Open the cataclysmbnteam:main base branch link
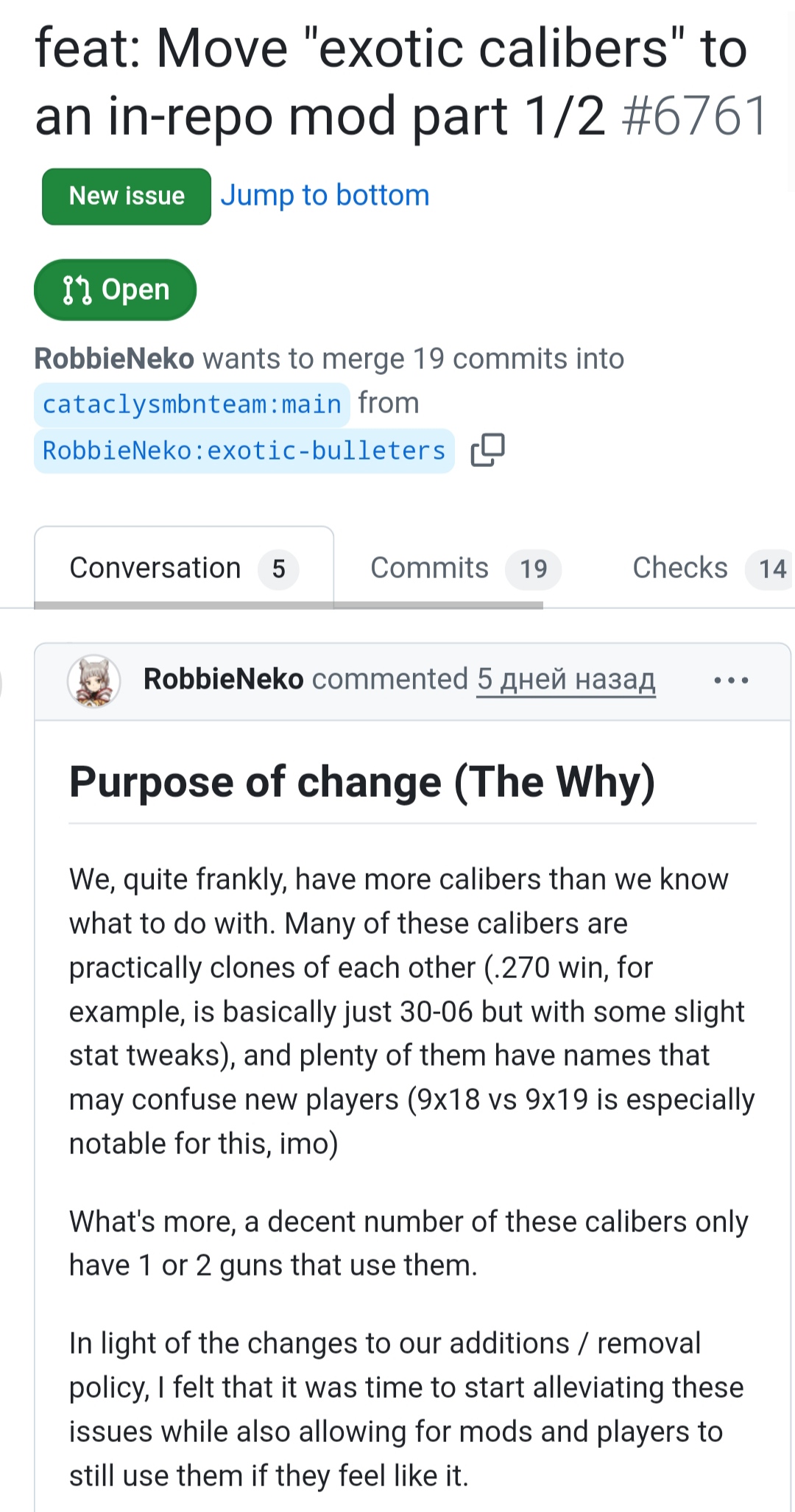Image resolution: width=795 pixels, height=1512 pixels. pyautogui.click(x=191, y=404)
